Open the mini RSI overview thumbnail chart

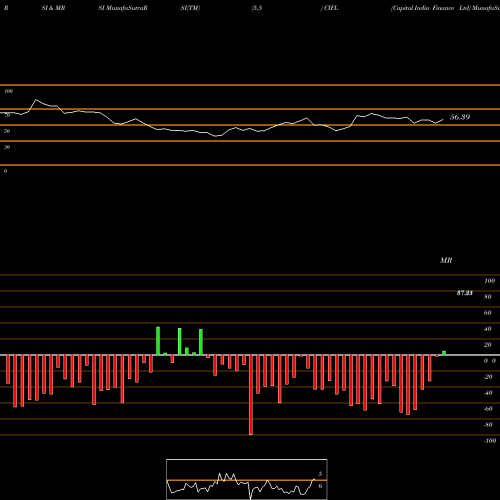247,479
